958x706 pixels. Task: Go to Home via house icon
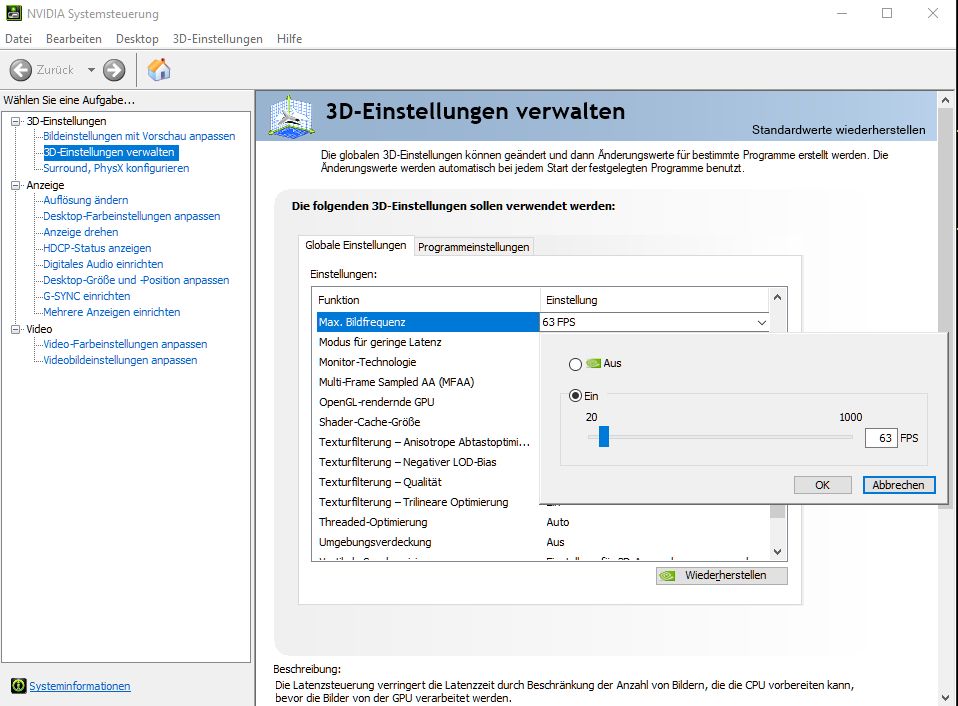(x=159, y=70)
